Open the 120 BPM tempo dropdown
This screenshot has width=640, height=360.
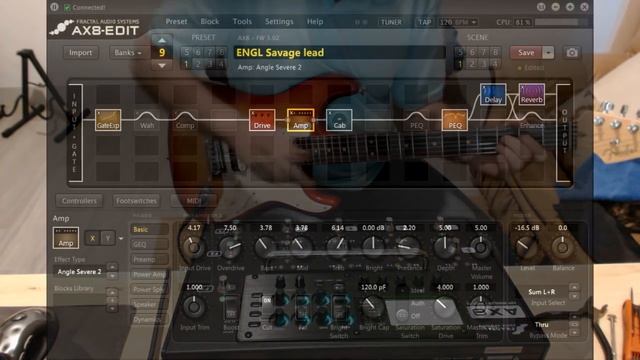[x=458, y=22]
